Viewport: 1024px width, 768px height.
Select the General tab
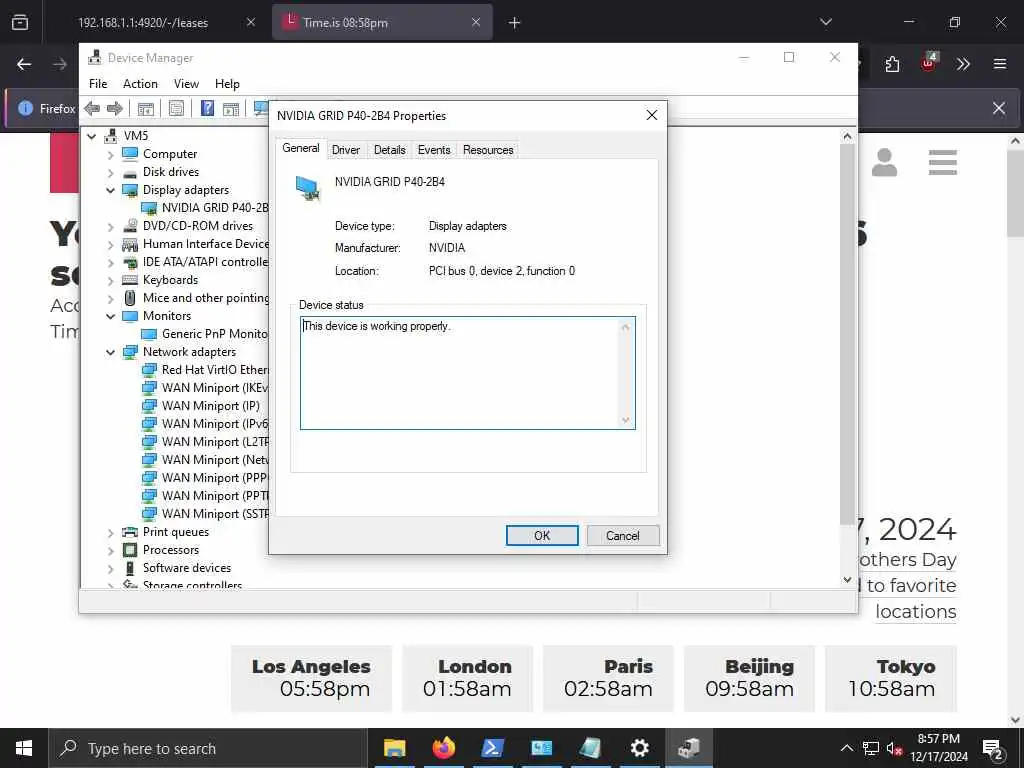click(300, 148)
